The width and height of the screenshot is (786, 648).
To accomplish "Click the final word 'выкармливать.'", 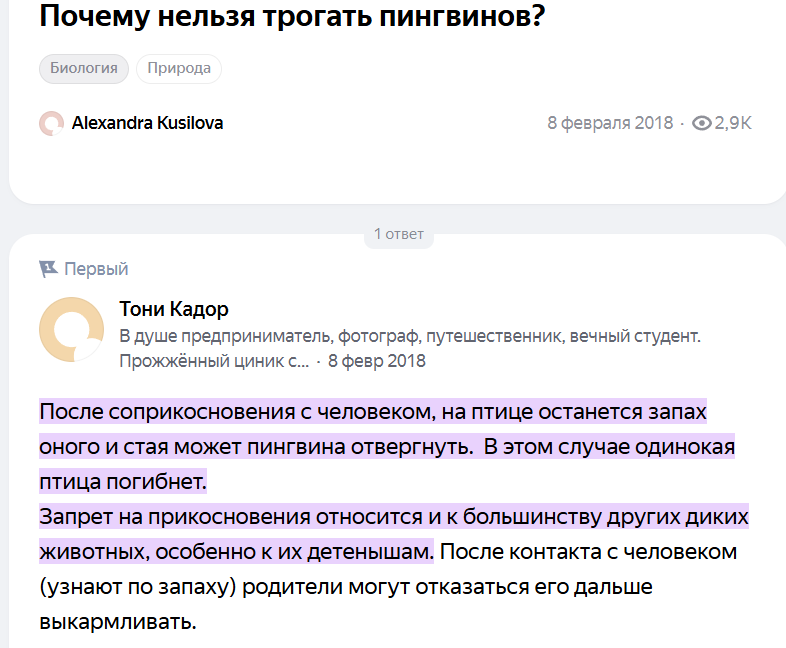I will (x=117, y=622).
